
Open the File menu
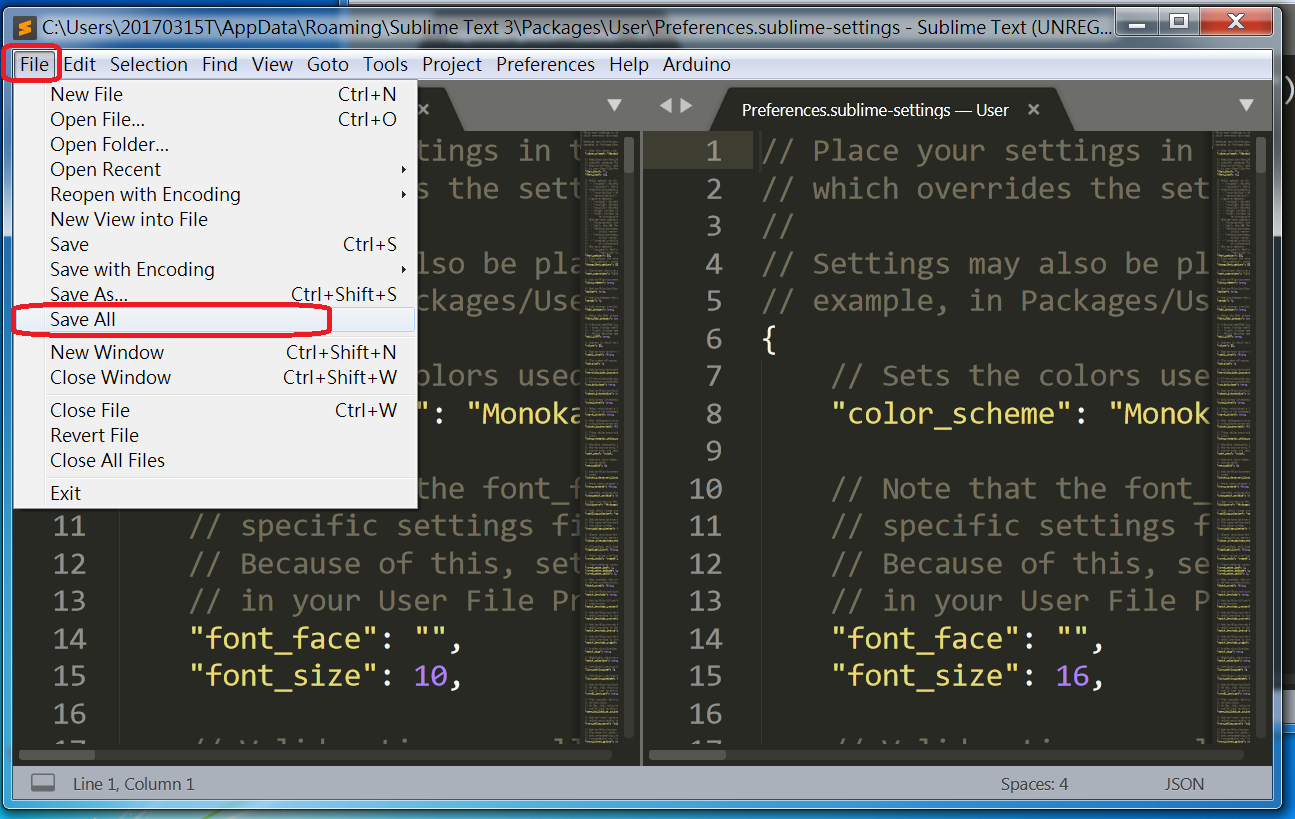[34, 64]
